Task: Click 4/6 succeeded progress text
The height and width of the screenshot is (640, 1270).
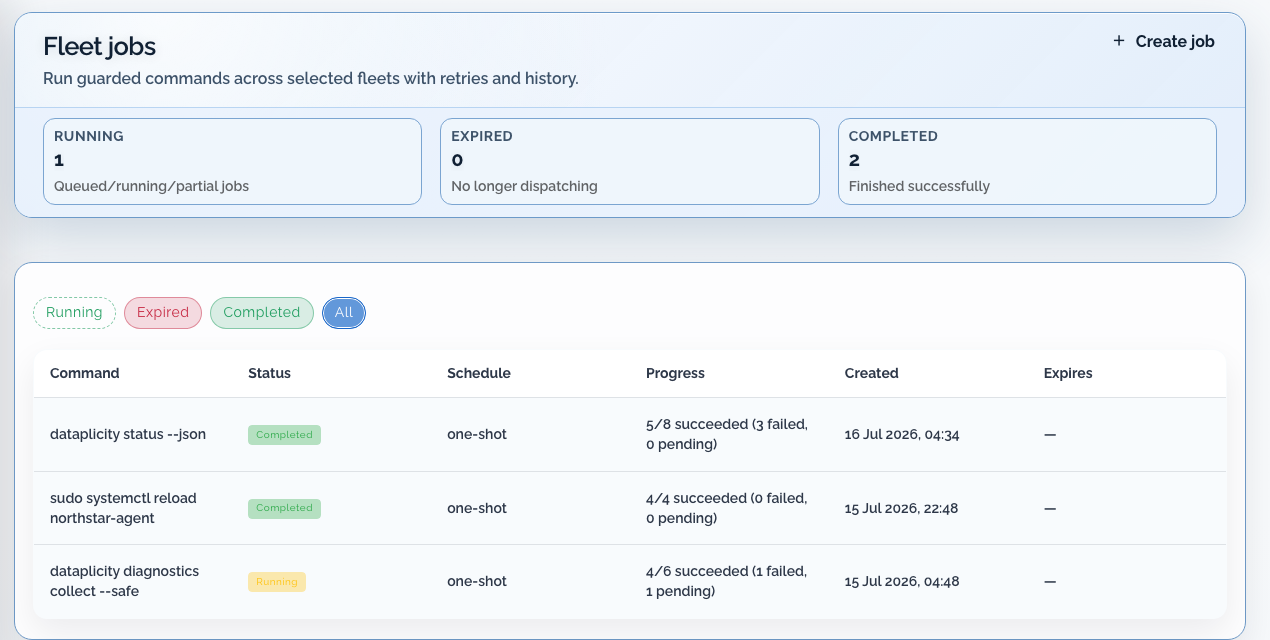Action: tap(727, 581)
